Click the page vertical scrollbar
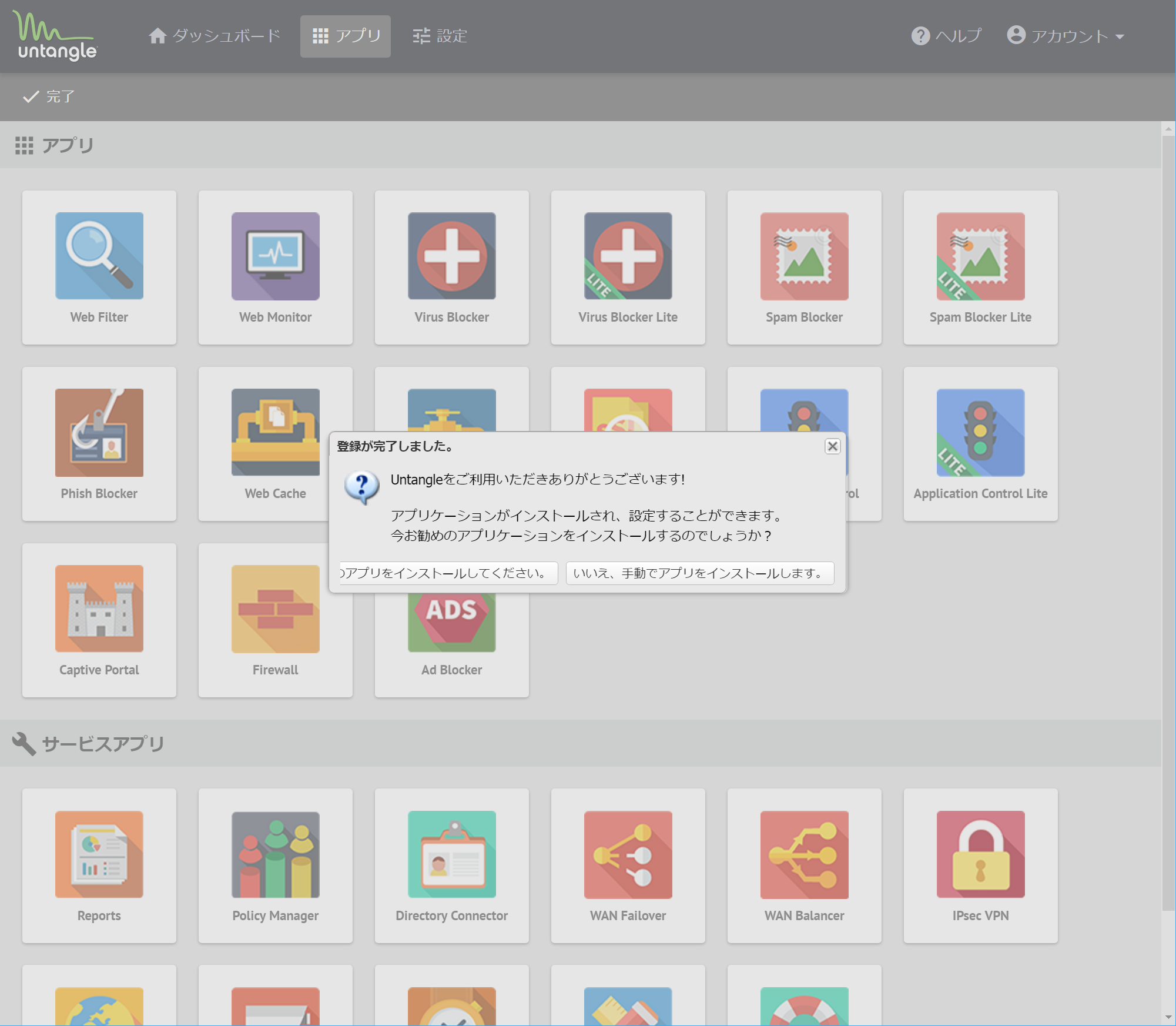 pos(1168,523)
